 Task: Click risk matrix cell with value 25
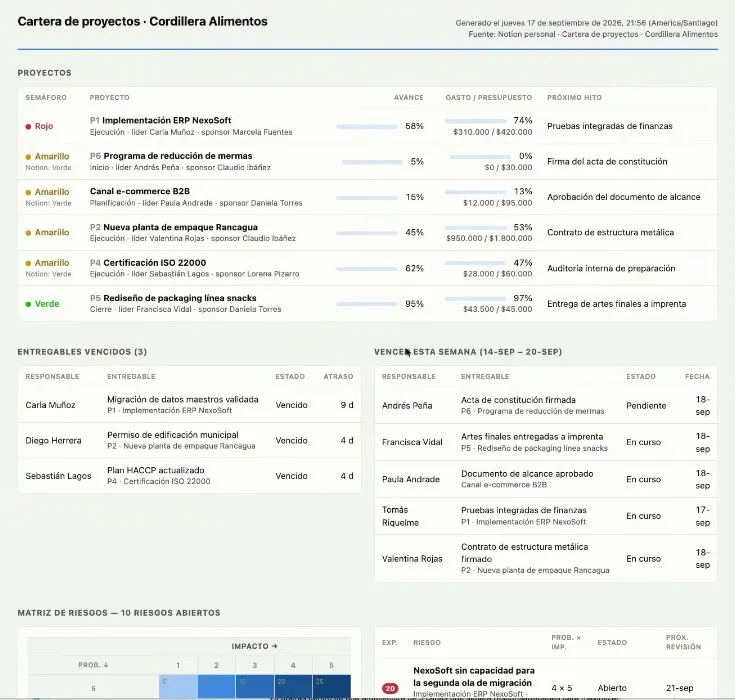[331, 686]
